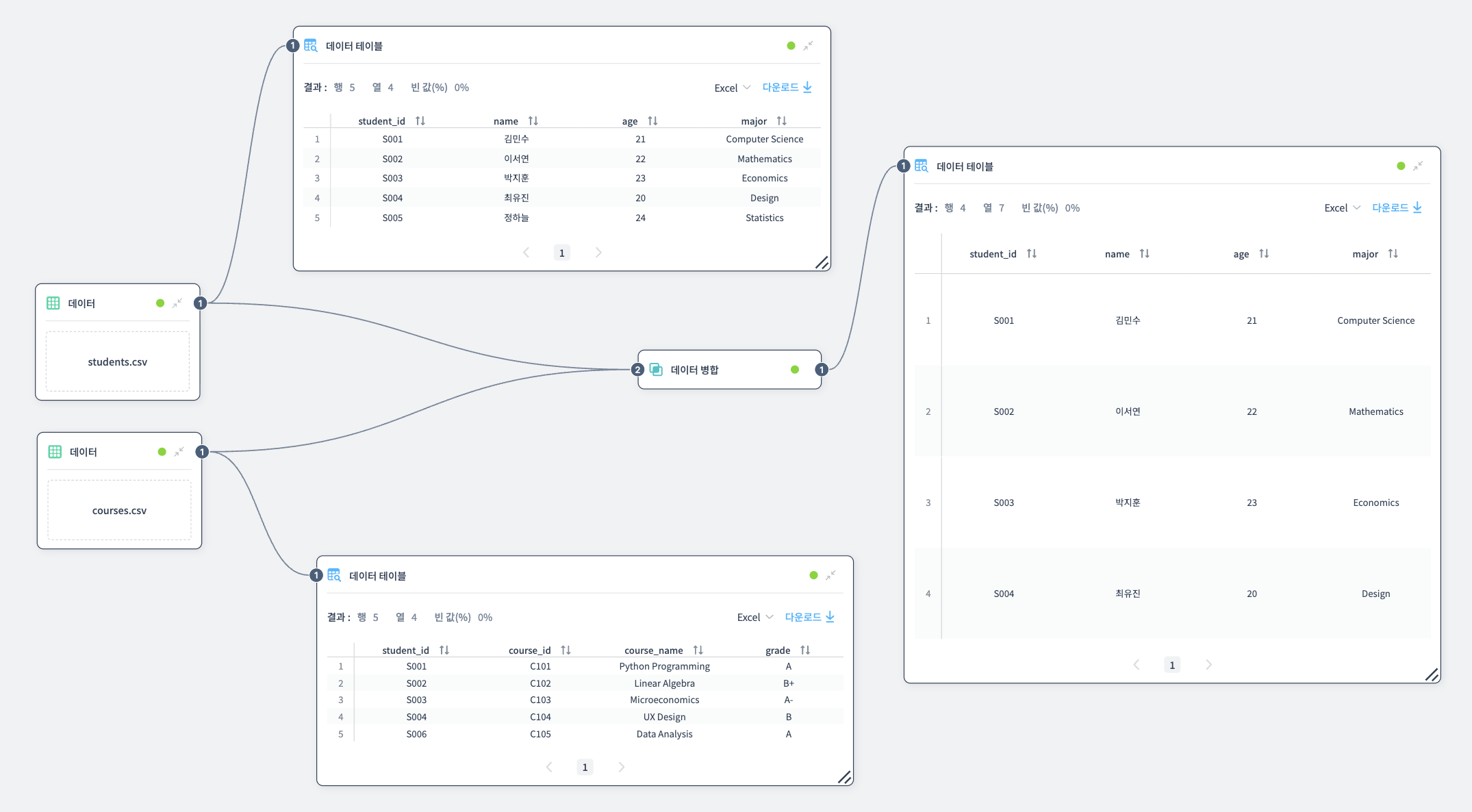
Task: Open Excel format dropdown in courses table
Action: [x=754, y=618]
